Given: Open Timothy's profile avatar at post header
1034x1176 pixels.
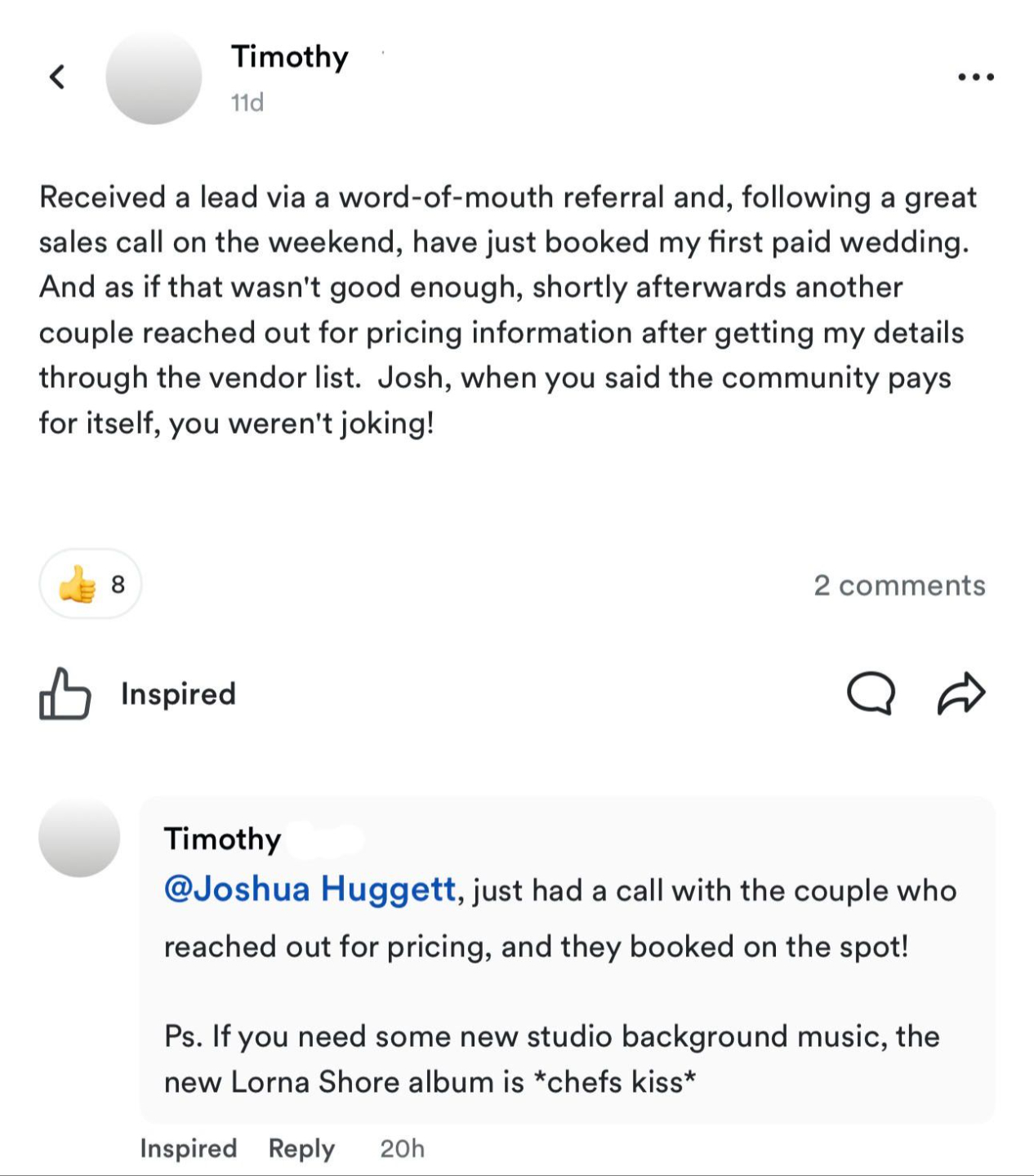Looking at the screenshot, I should [x=154, y=77].
